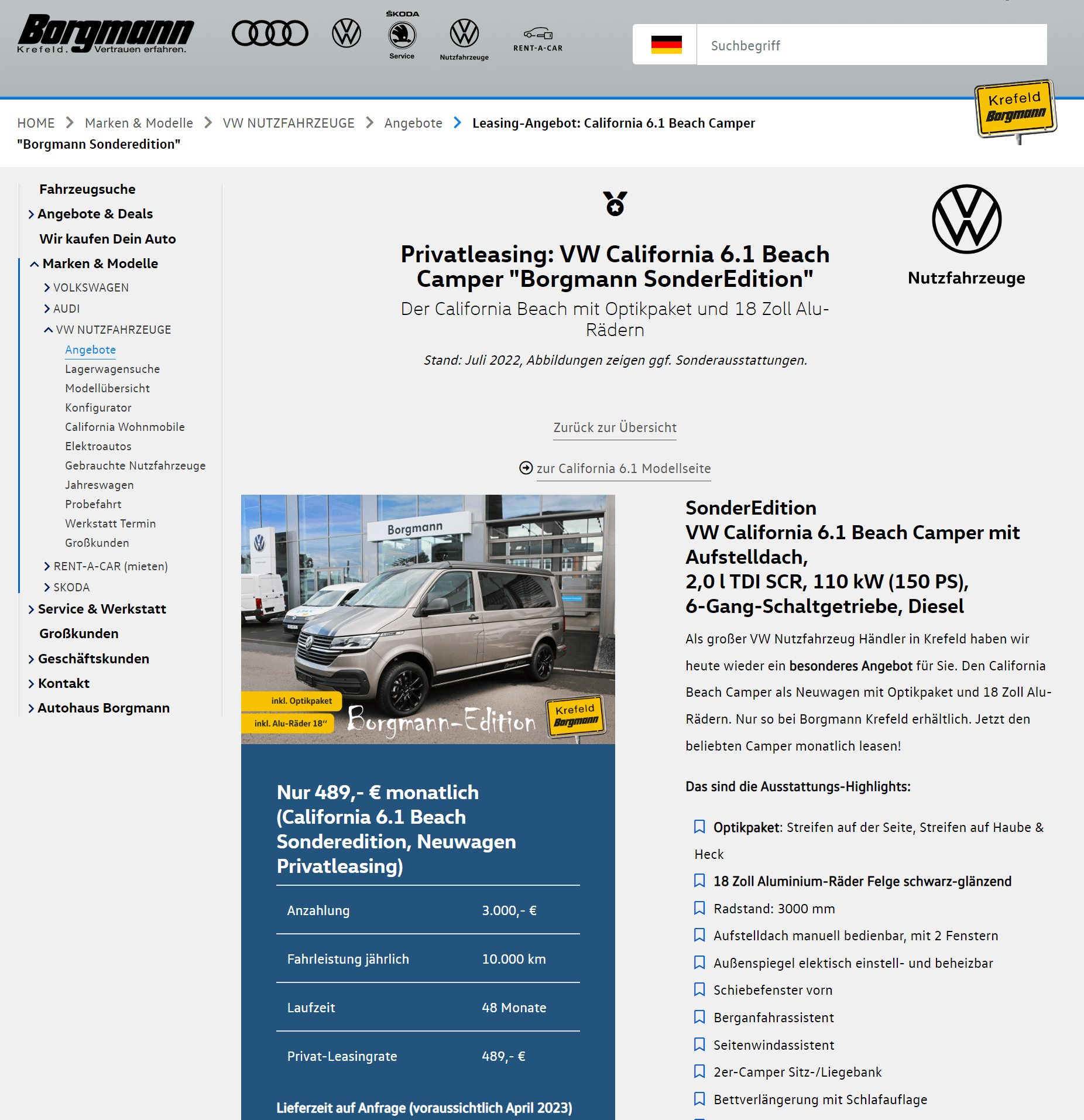1084x1120 pixels.
Task: Open Probefahrt sidebar link
Action: click(x=93, y=504)
